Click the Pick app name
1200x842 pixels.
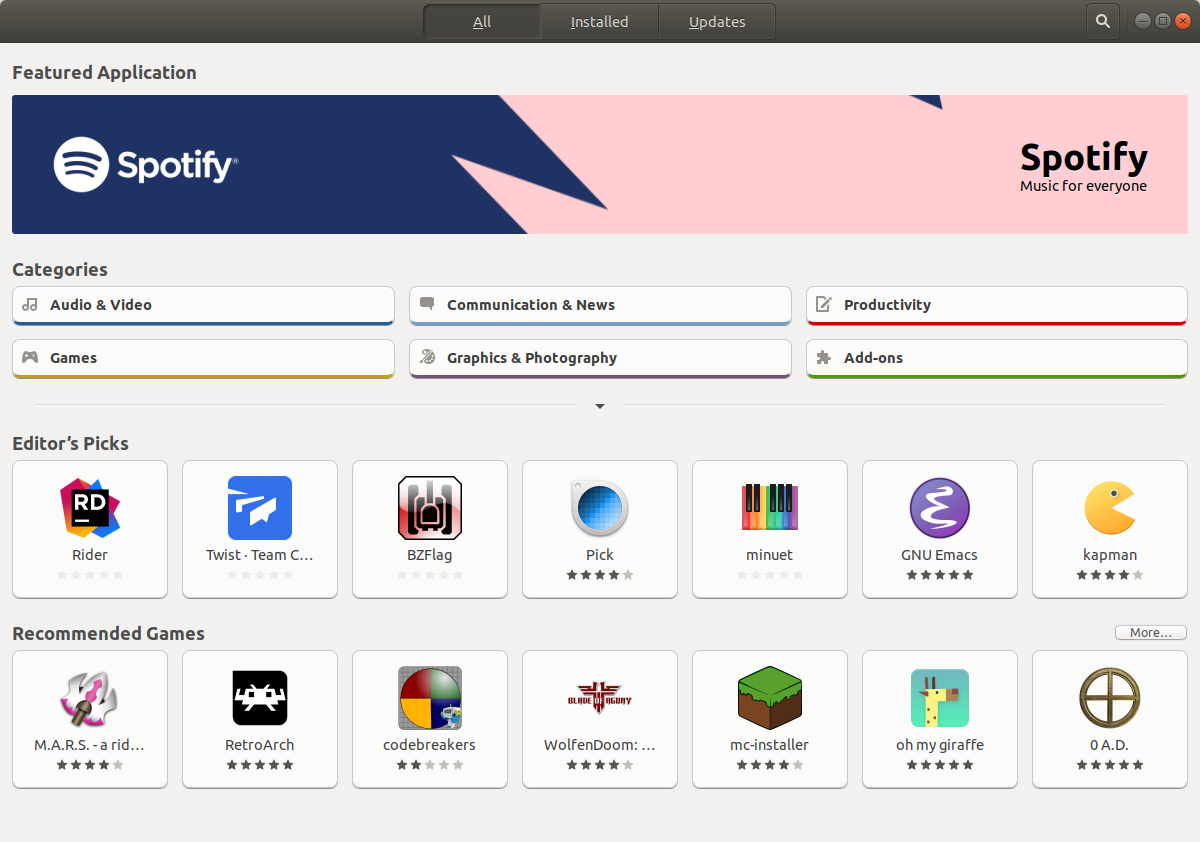pos(600,555)
